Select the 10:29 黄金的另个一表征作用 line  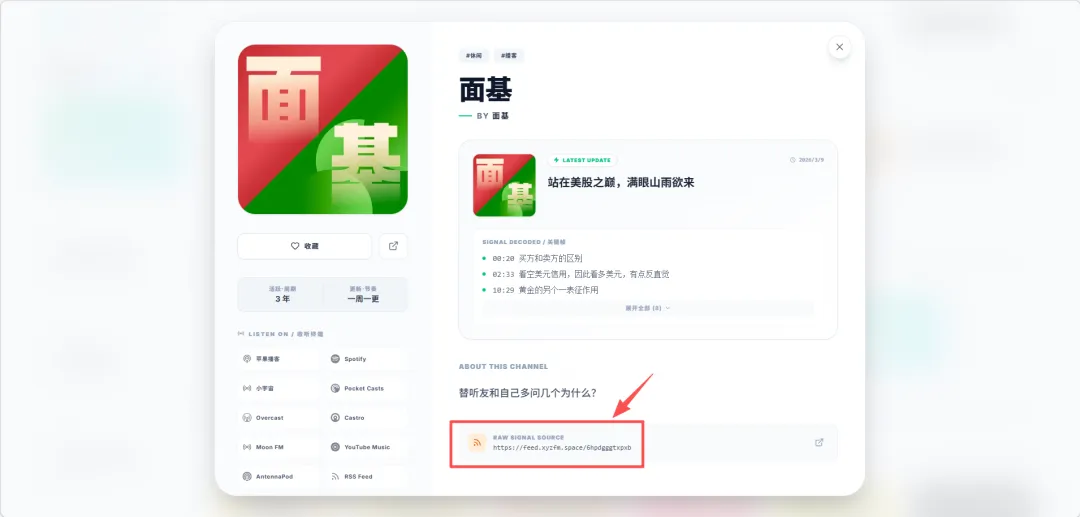[545, 290]
